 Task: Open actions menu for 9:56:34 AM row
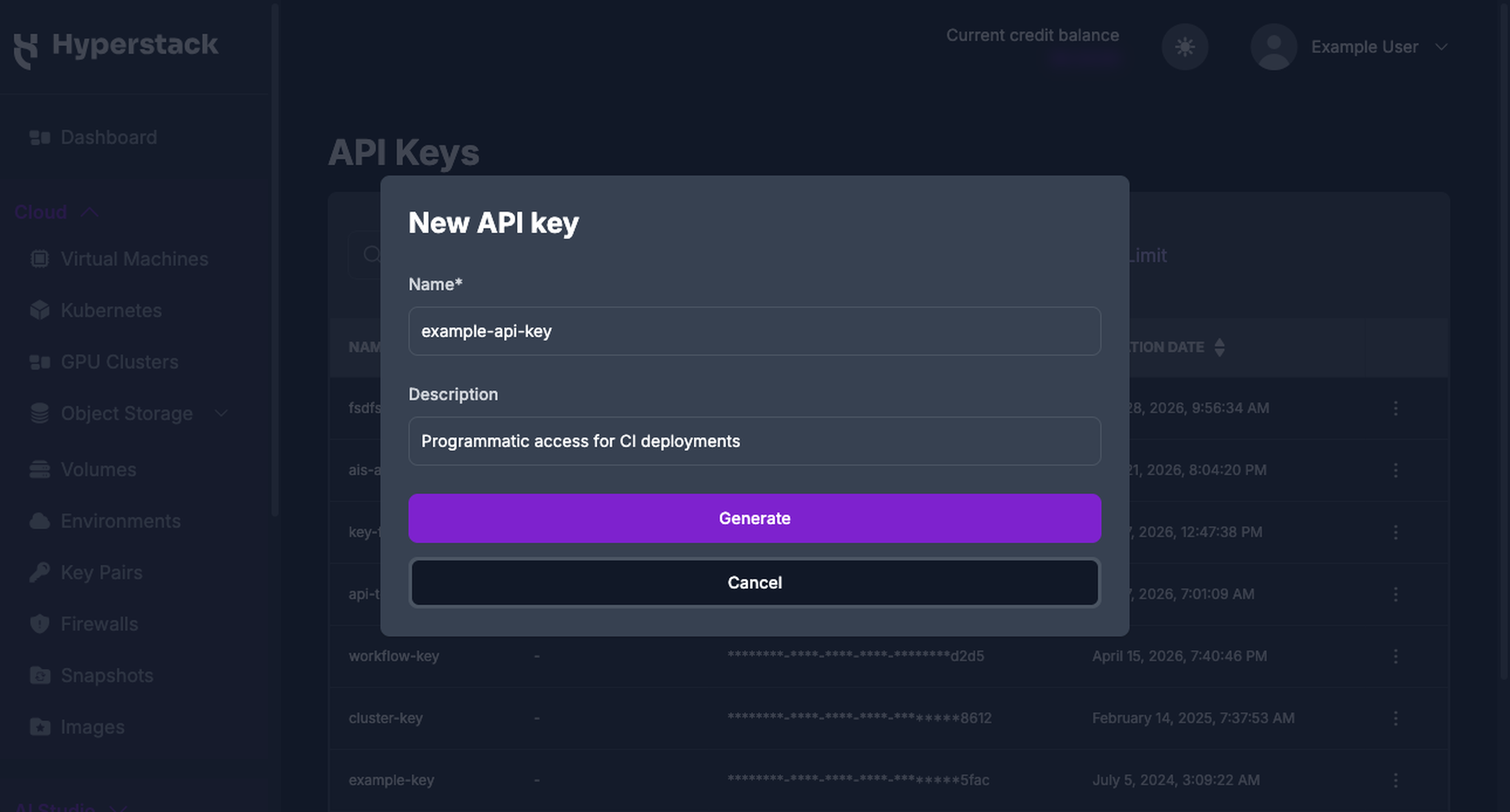1396,408
